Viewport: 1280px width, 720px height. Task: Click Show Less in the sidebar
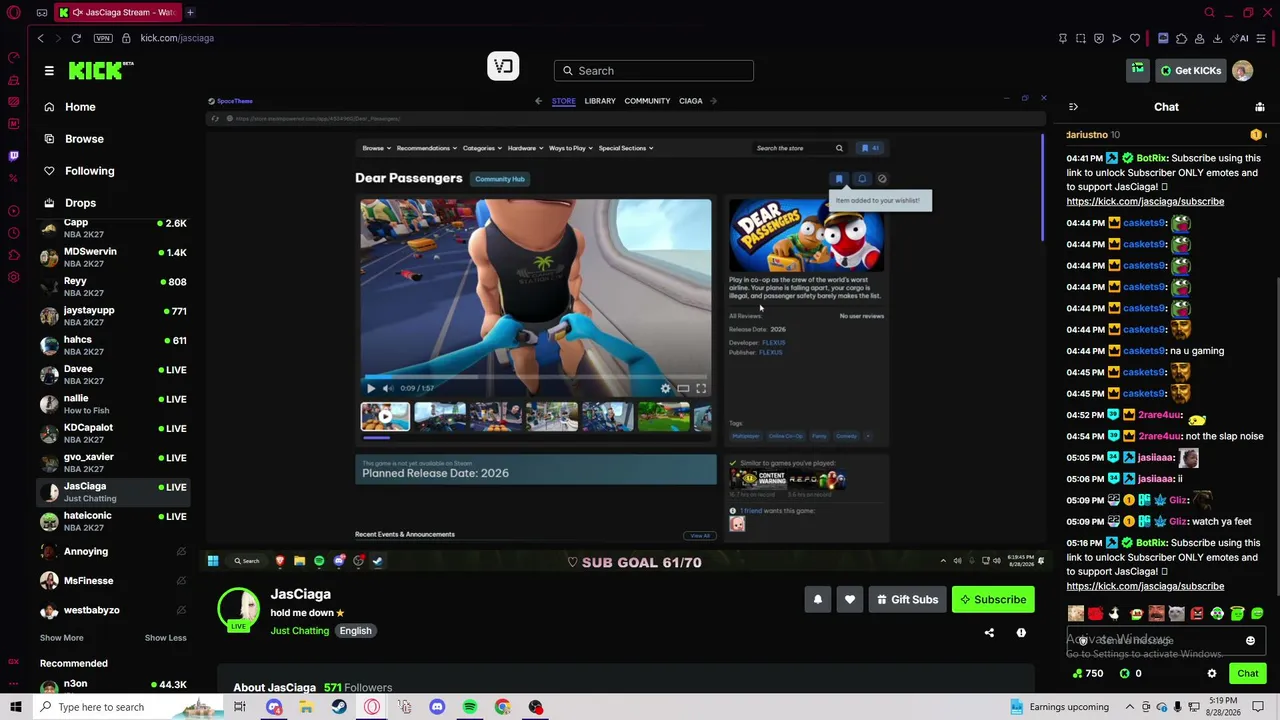[x=165, y=638]
